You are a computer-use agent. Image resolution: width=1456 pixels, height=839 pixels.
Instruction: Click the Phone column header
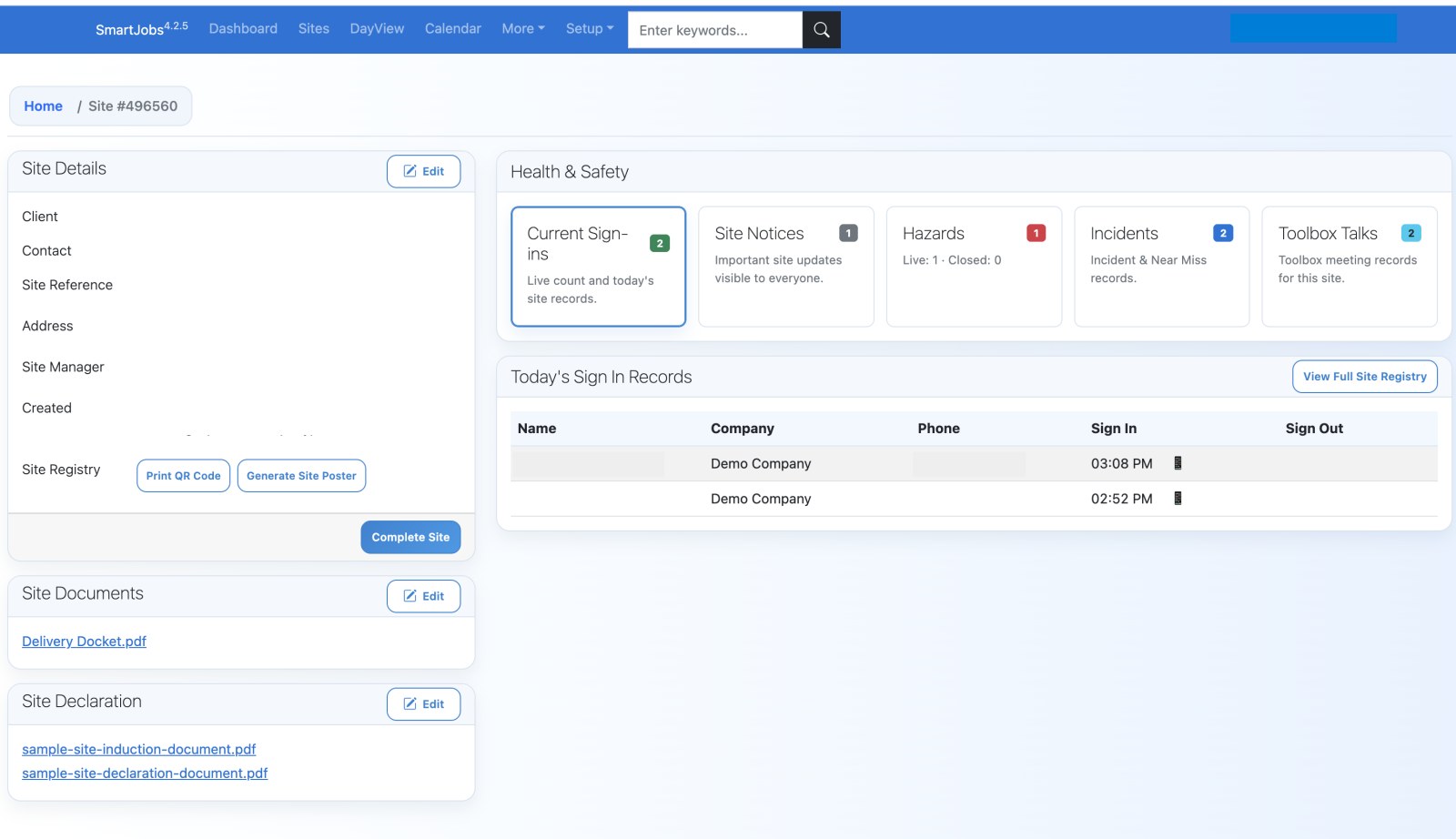click(x=938, y=429)
